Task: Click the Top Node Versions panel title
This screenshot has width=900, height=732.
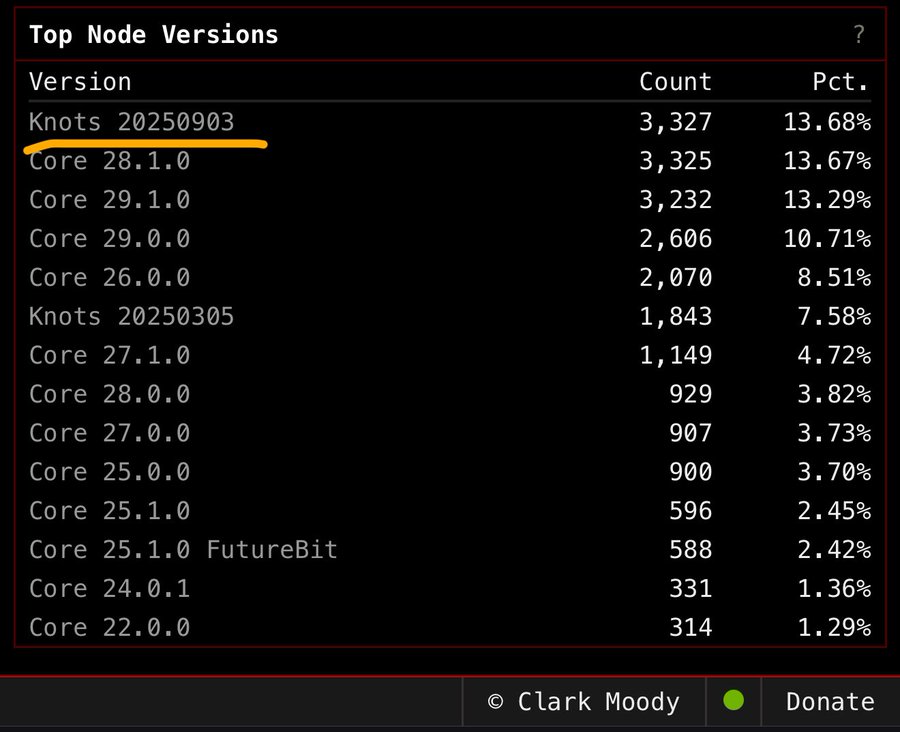Action: point(153,35)
